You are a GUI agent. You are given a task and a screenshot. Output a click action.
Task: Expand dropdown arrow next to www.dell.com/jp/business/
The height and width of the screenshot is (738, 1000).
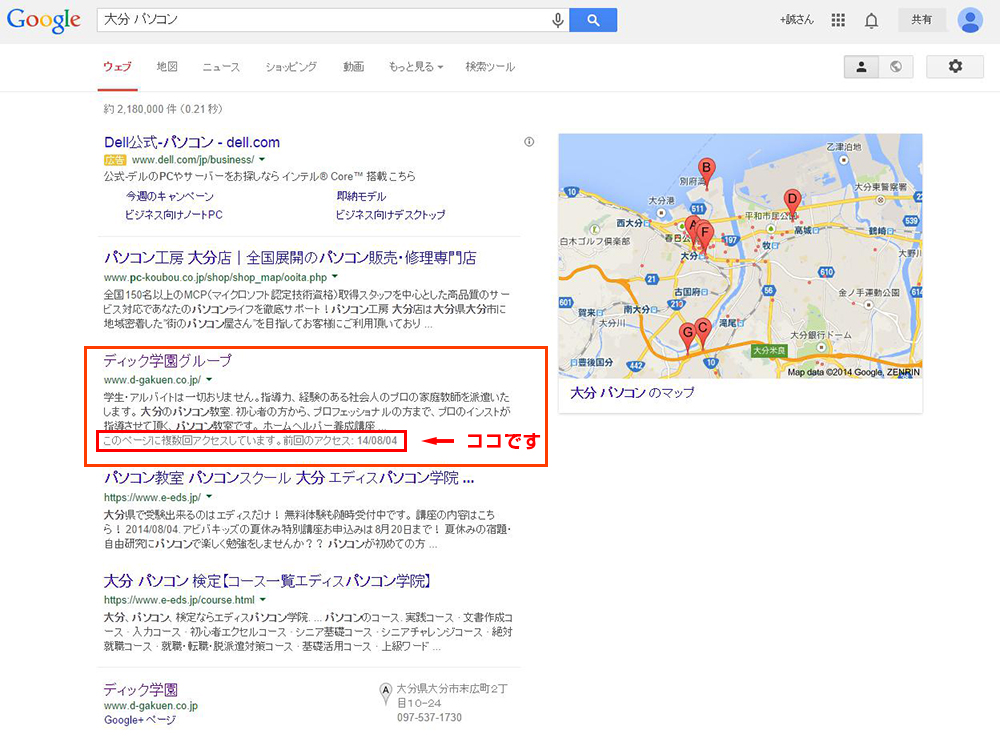261,159
